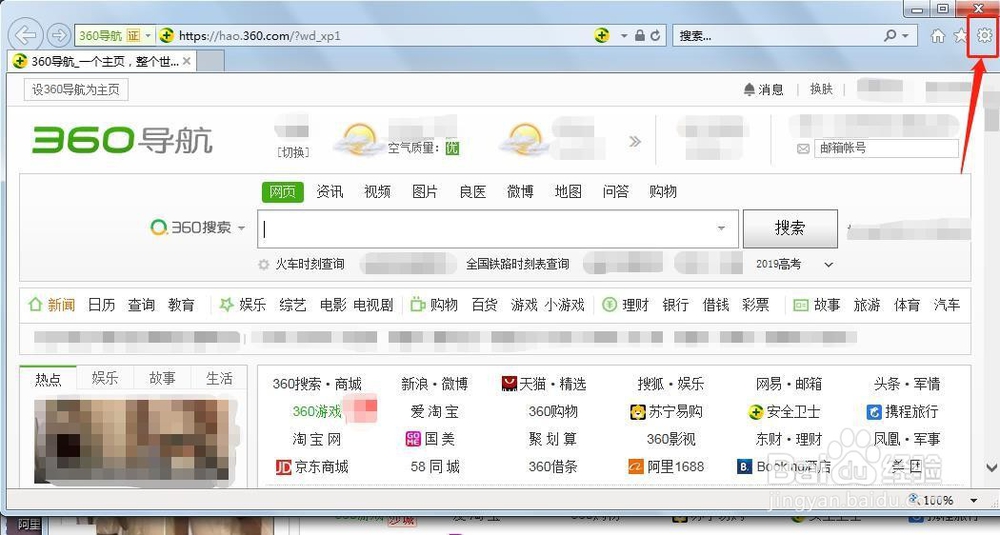
Task: Click the 国美 GOME icon
Action: (x=413, y=439)
